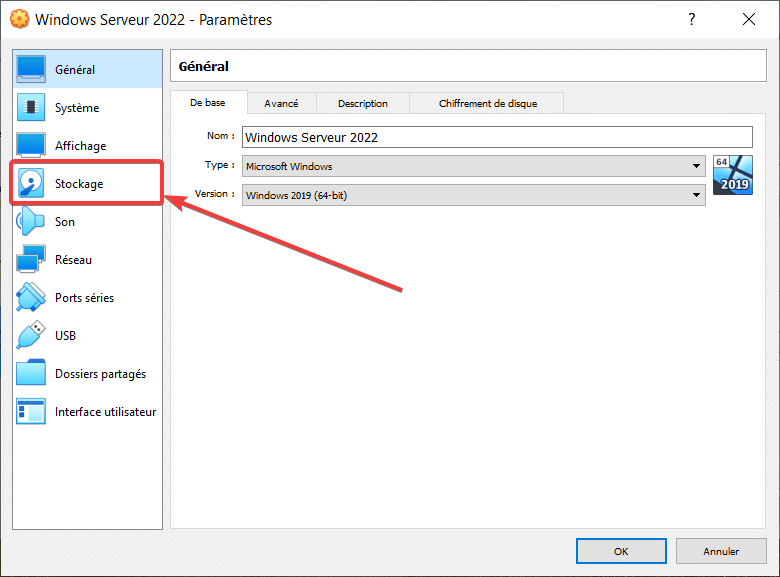The width and height of the screenshot is (780, 577).
Task: Click the Type : field label
Action: point(220,165)
